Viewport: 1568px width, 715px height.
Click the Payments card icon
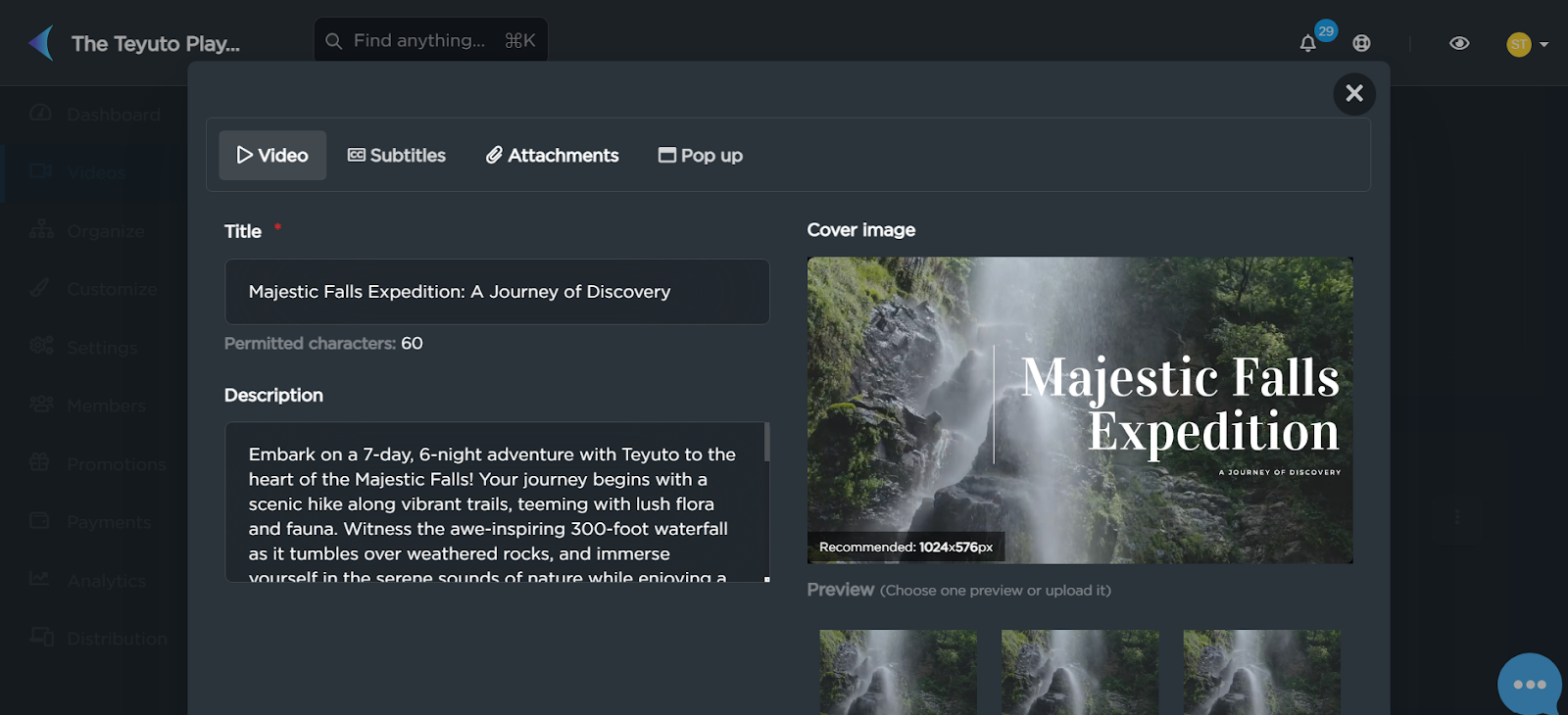click(39, 520)
